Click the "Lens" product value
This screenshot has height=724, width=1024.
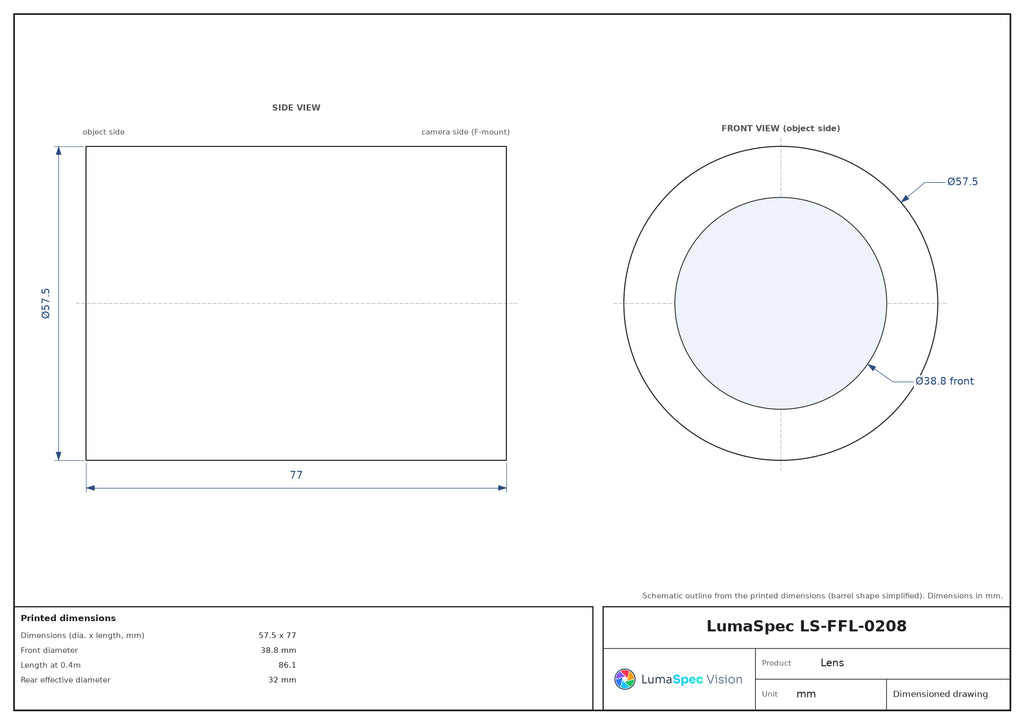click(x=832, y=663)
